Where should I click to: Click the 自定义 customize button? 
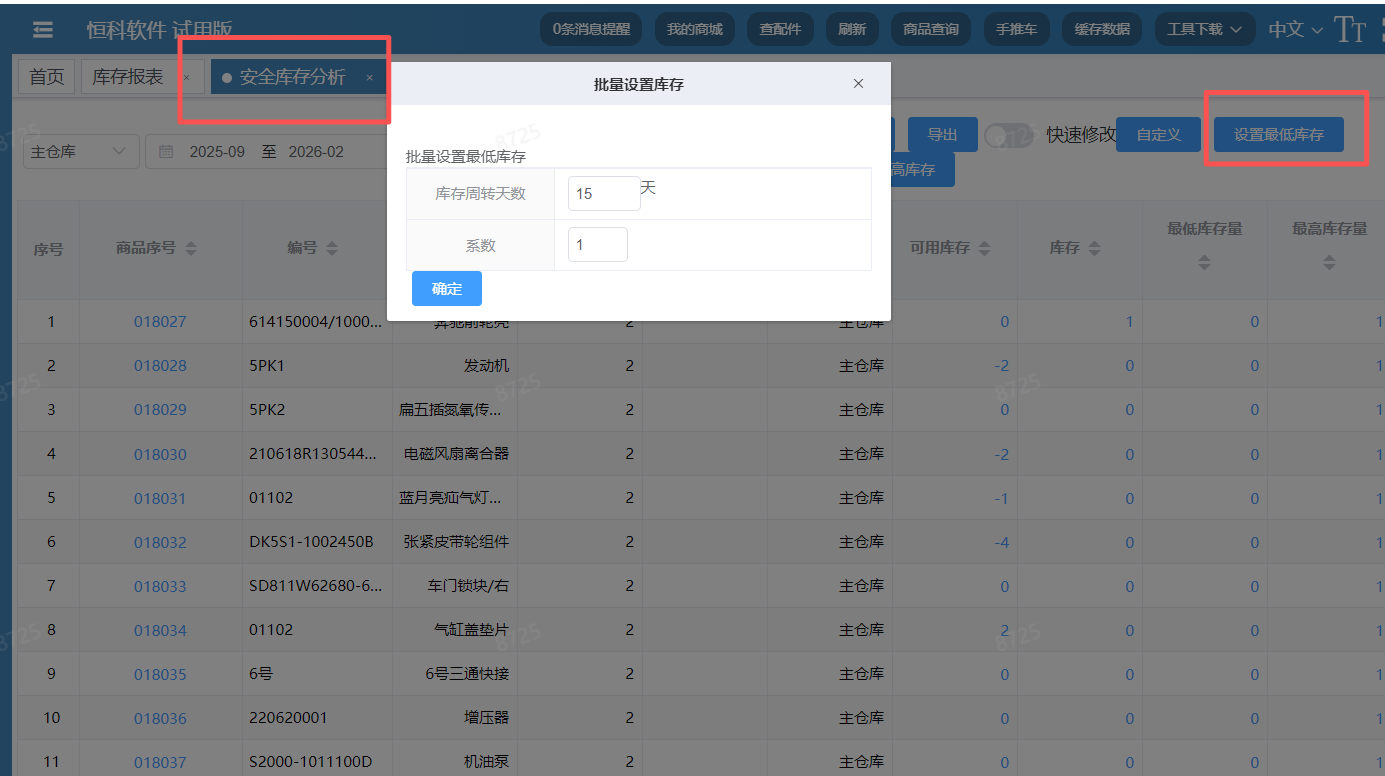(x=1157, y=132)
